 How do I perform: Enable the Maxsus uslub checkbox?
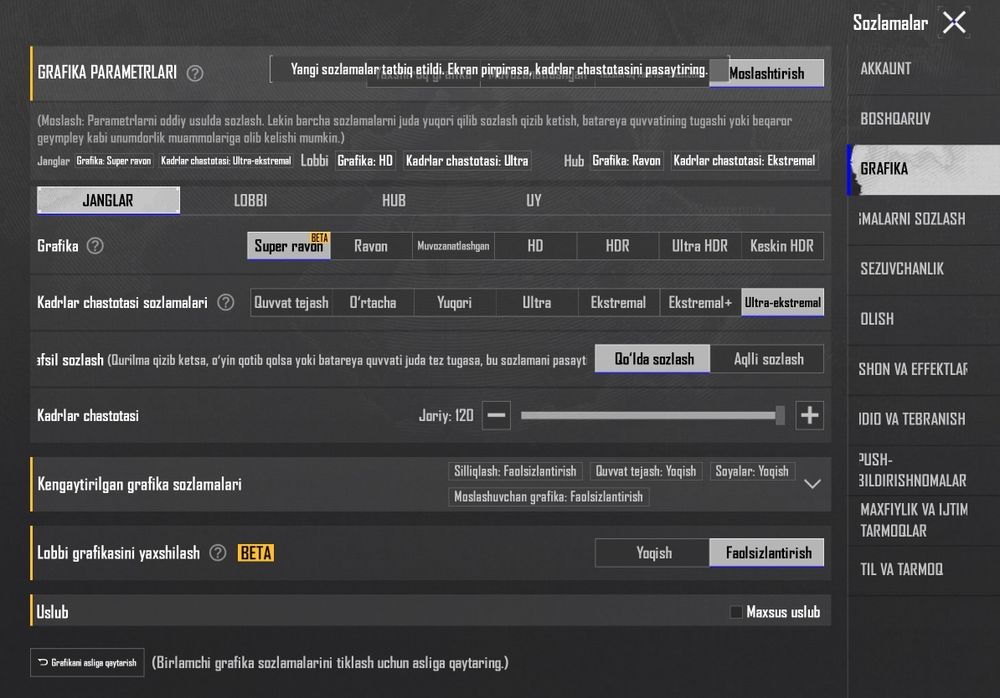coord(736,612)
